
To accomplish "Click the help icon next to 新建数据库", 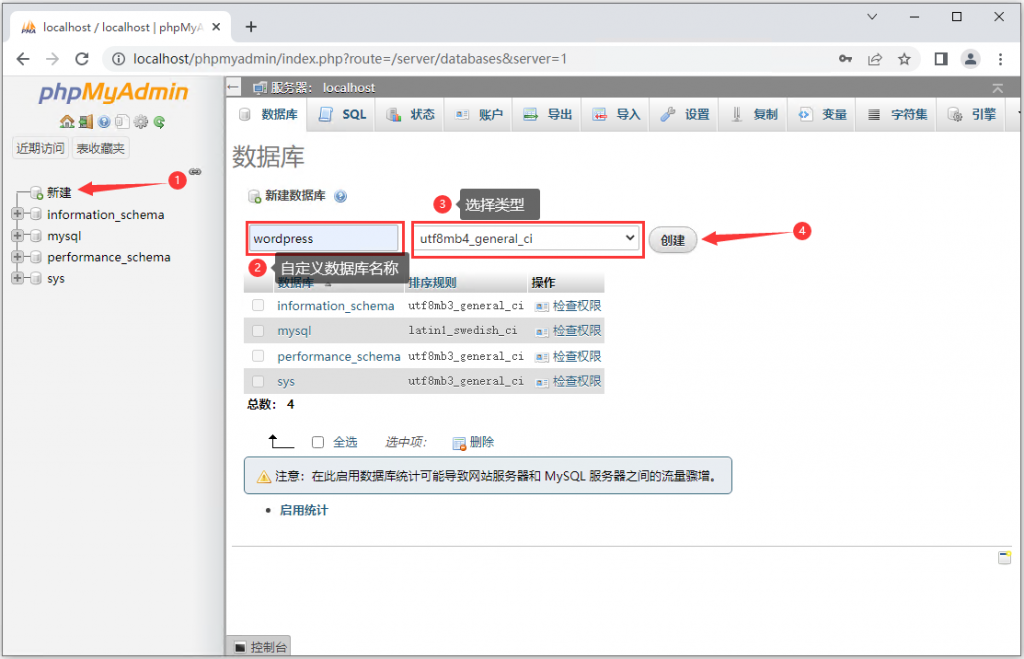I will [x=339, y=196].
